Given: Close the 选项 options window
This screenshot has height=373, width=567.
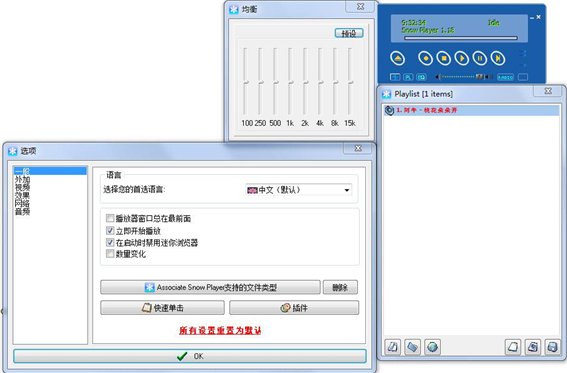Looking at the screenshot, I should click(358, 148).
